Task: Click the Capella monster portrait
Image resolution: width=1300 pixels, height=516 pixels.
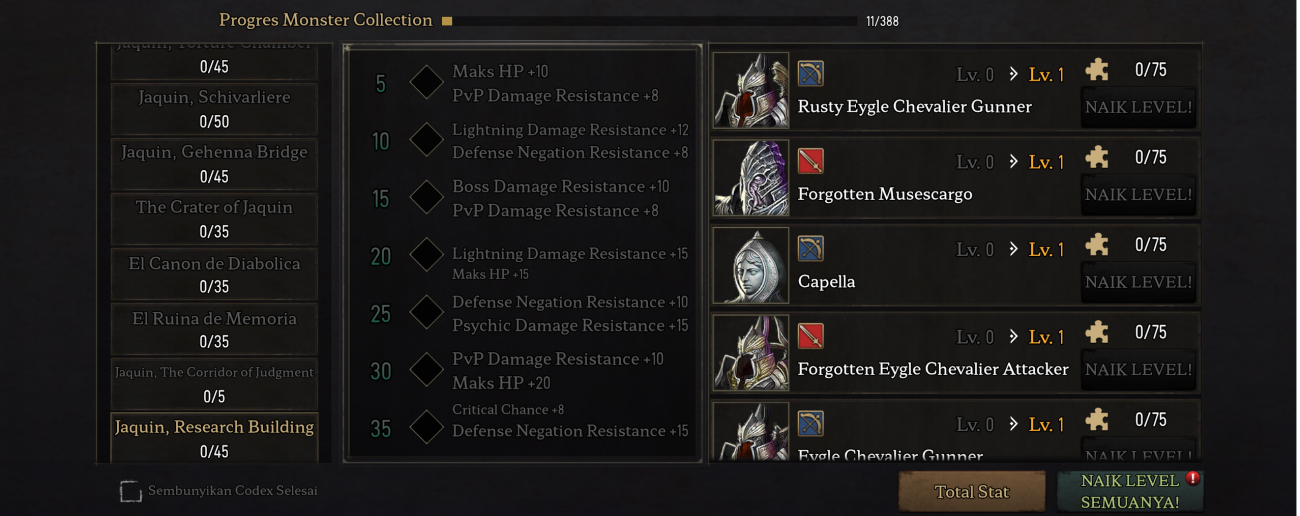Action: pos(751,266)
